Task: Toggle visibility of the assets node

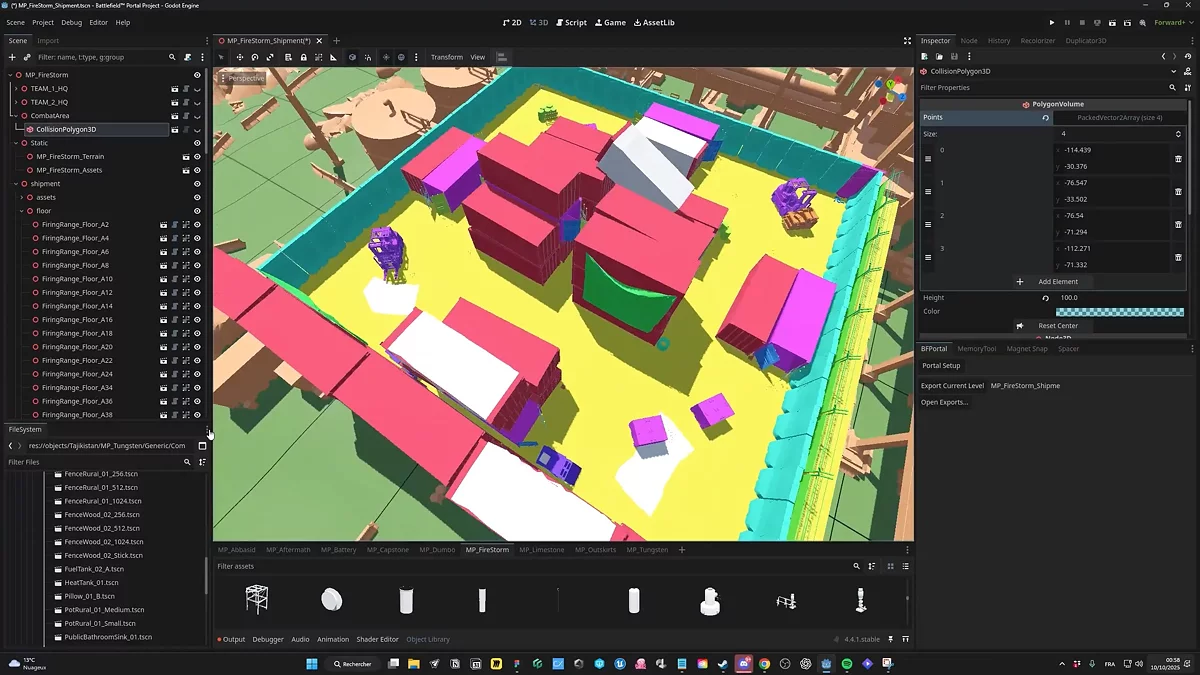Action: 197,198
